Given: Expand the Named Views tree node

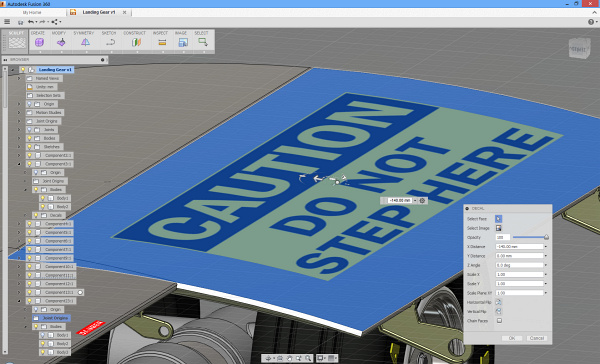Looking at the screenshot, I should pyautogui.click(x=19, y=78).
